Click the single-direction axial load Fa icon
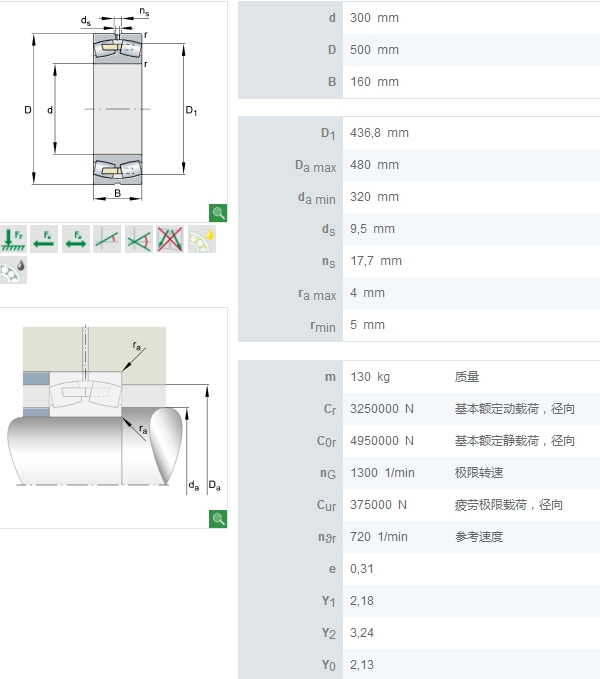 pyautogui.click(x=44, y=239)
